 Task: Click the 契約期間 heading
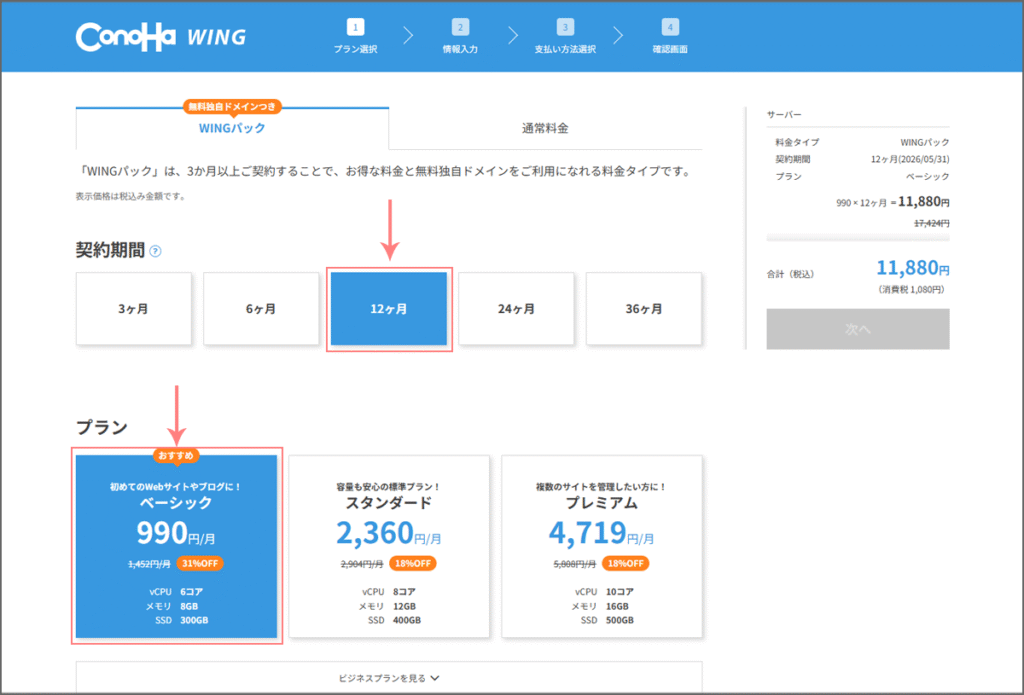pos(110,250)
